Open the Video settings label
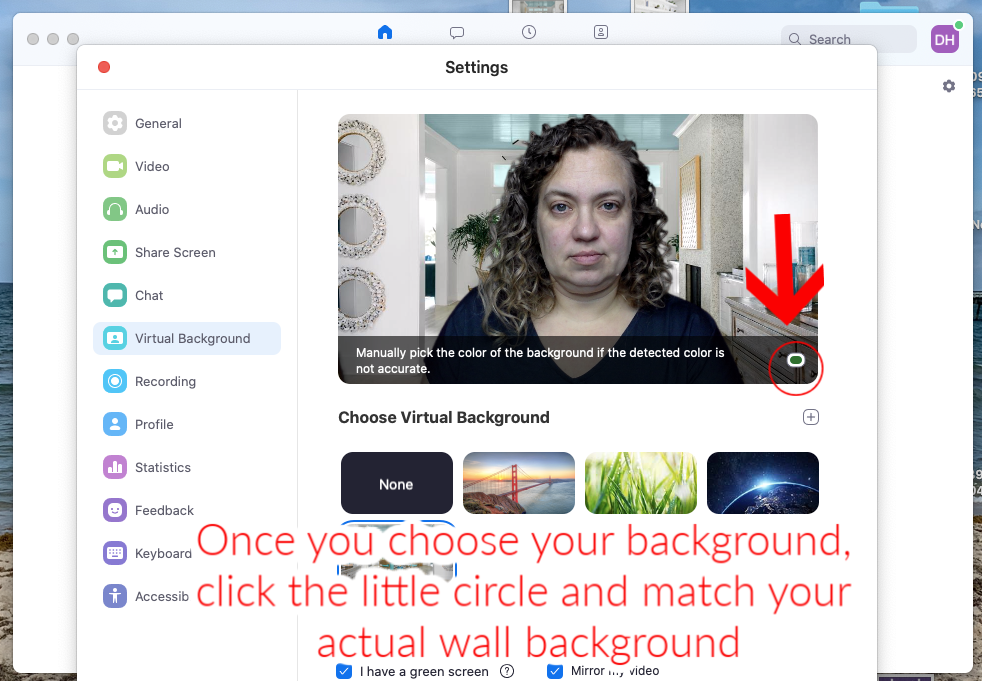982x681 pixels. click(152, 166)
